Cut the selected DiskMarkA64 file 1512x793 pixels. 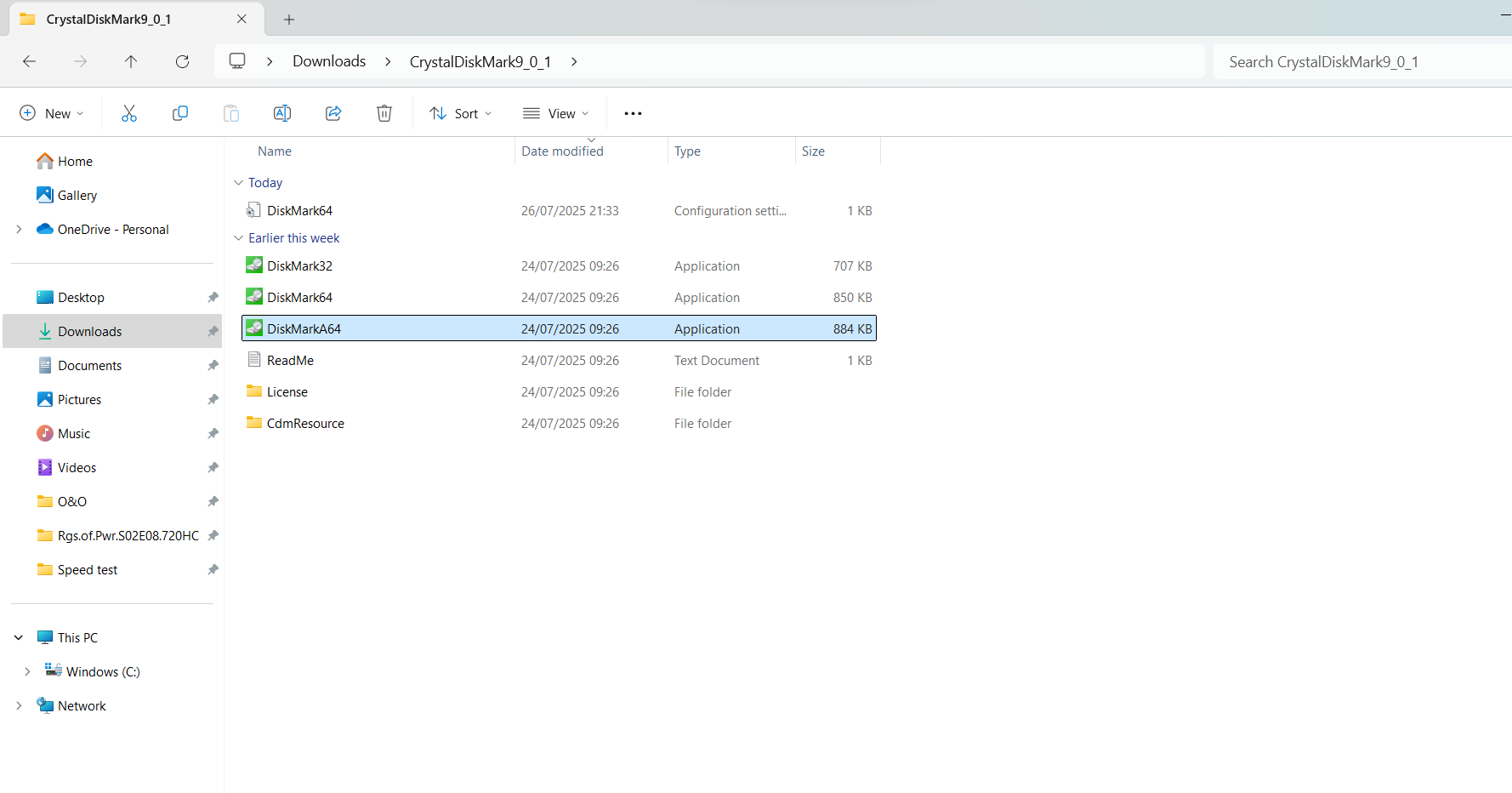click(128, 112)
